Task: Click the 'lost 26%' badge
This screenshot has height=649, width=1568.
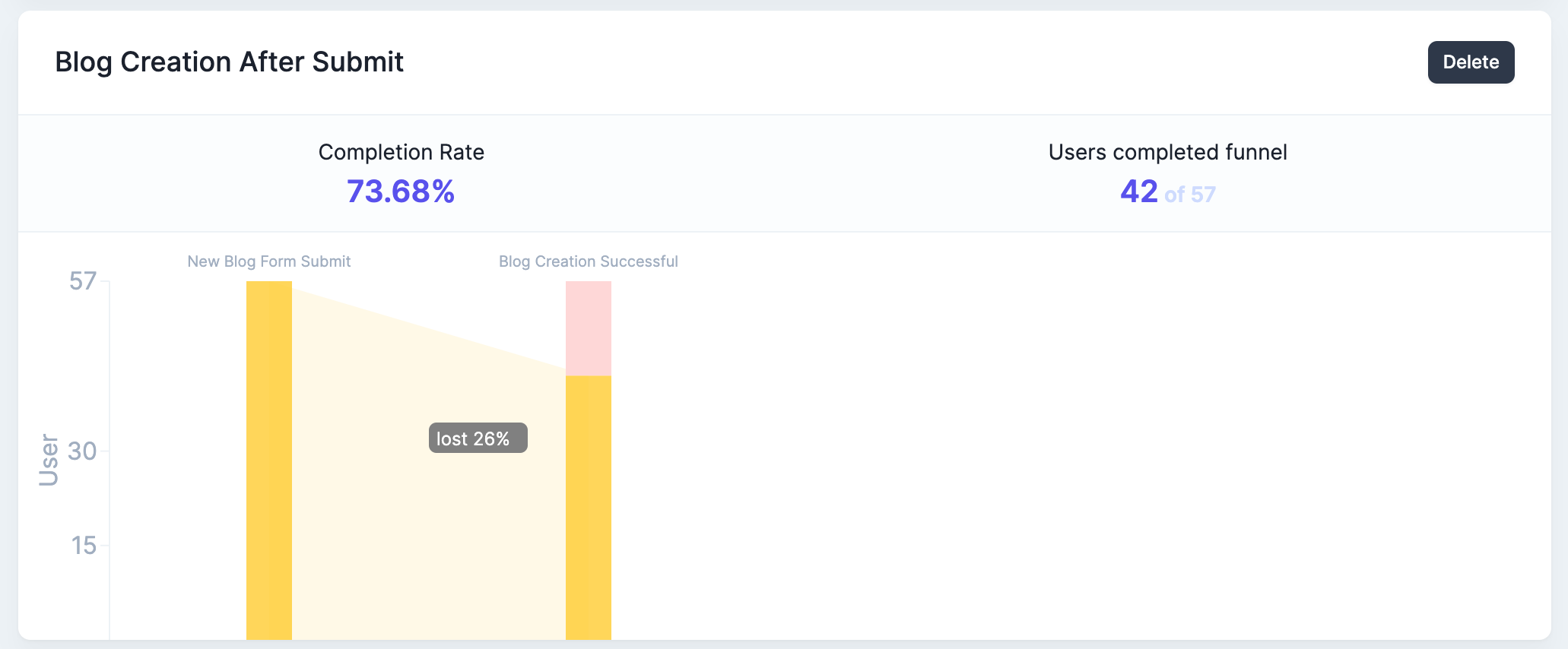Action: click(x=478, y=438)
